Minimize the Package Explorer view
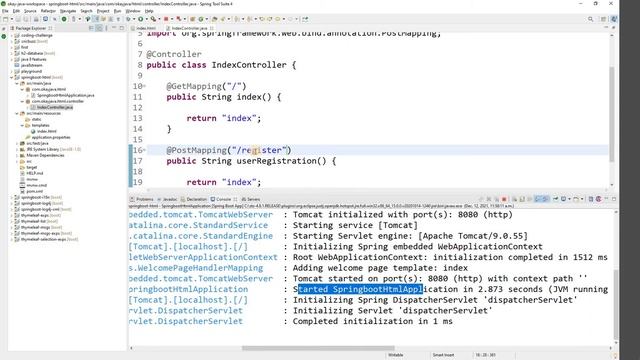Screen dimensions: 640x360 pos(114,28)
